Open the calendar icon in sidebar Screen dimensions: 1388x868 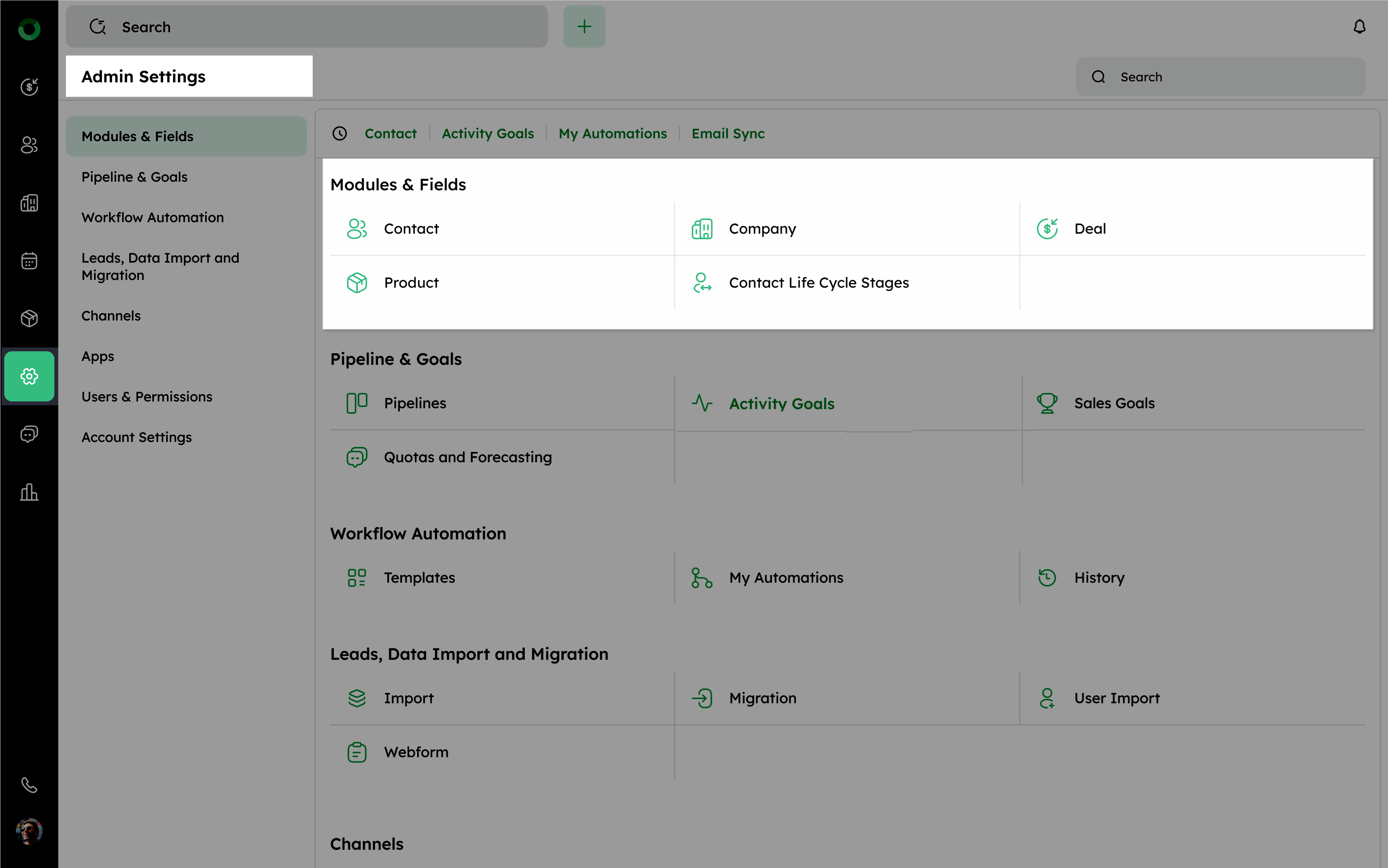29,261
